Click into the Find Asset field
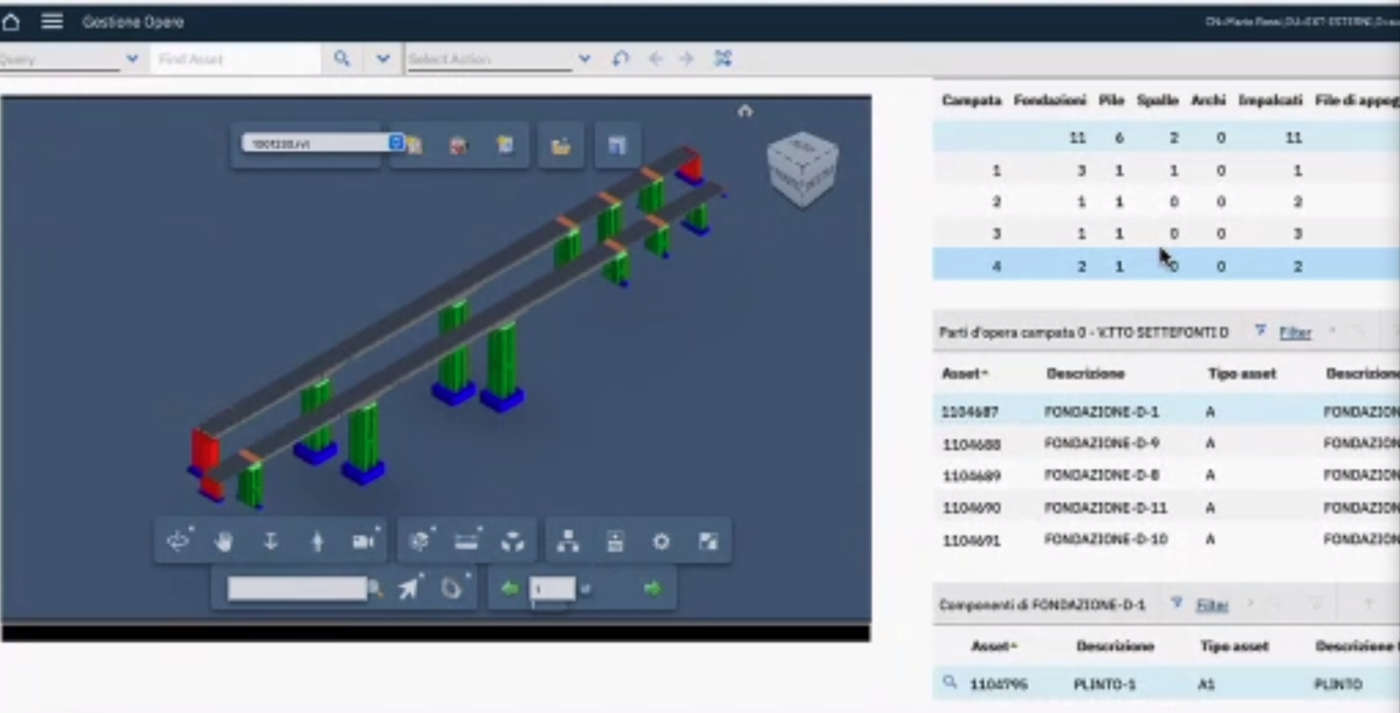The width and height of the screenshot is (1400, 713). point(236,59)
